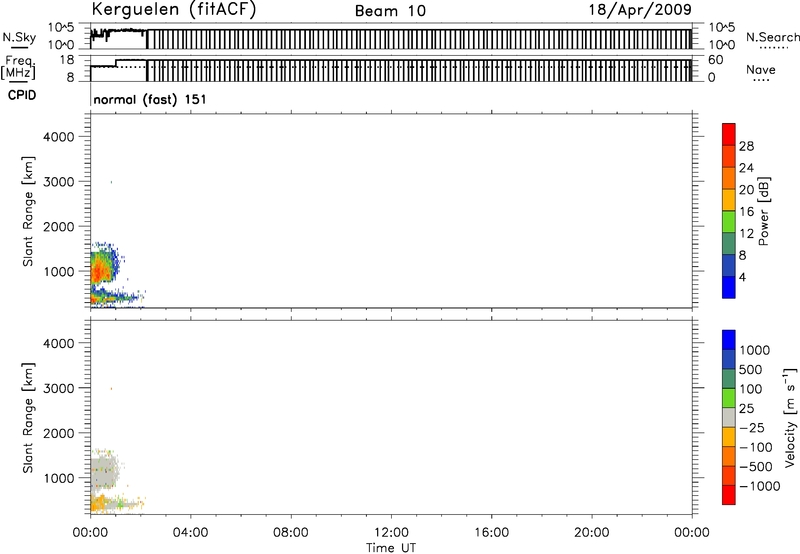Click the red bottom segment of Velocity colorbar

coord(729,495)
